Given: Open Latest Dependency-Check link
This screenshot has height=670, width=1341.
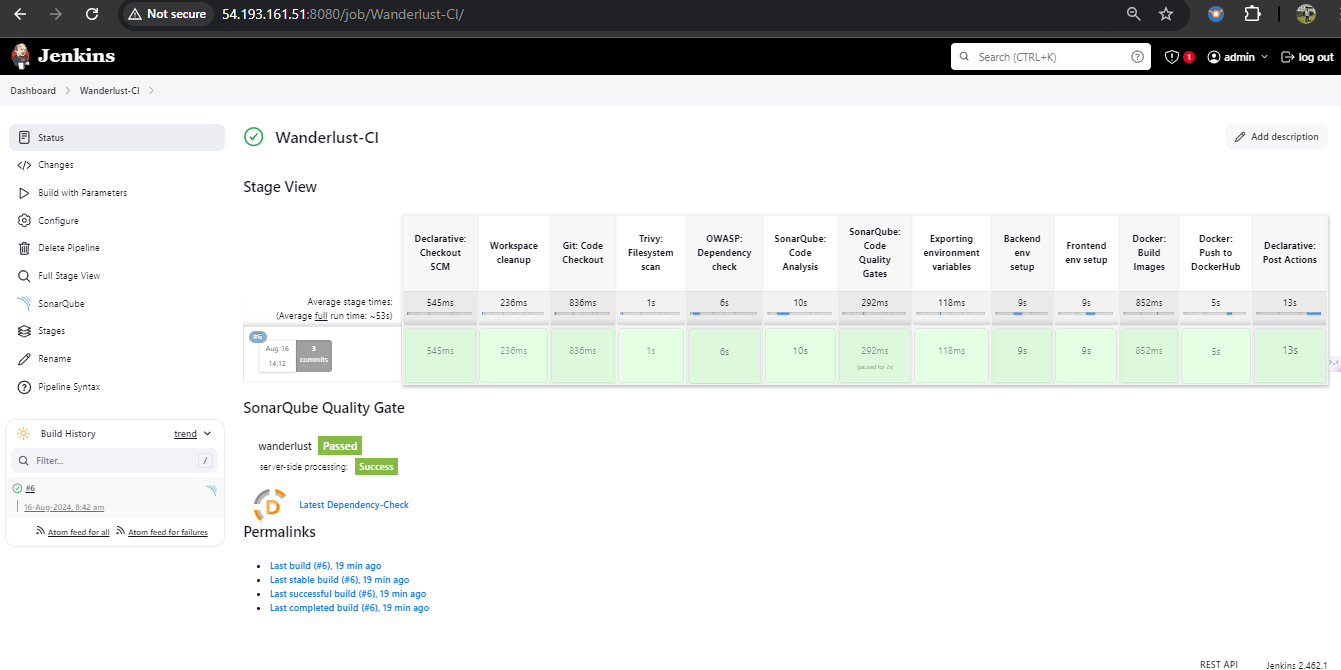Looking at the screenshot, I should point(354,505).
